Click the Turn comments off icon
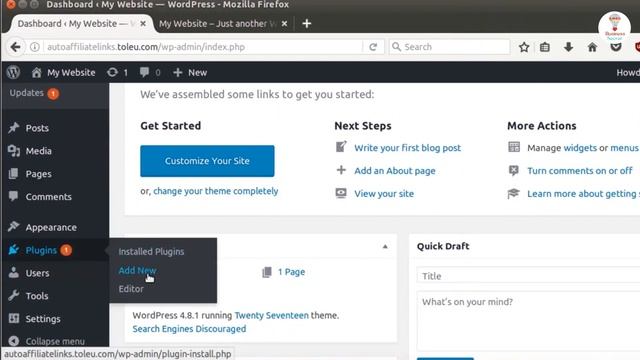640x360 pixels. (x=514, y=170)
